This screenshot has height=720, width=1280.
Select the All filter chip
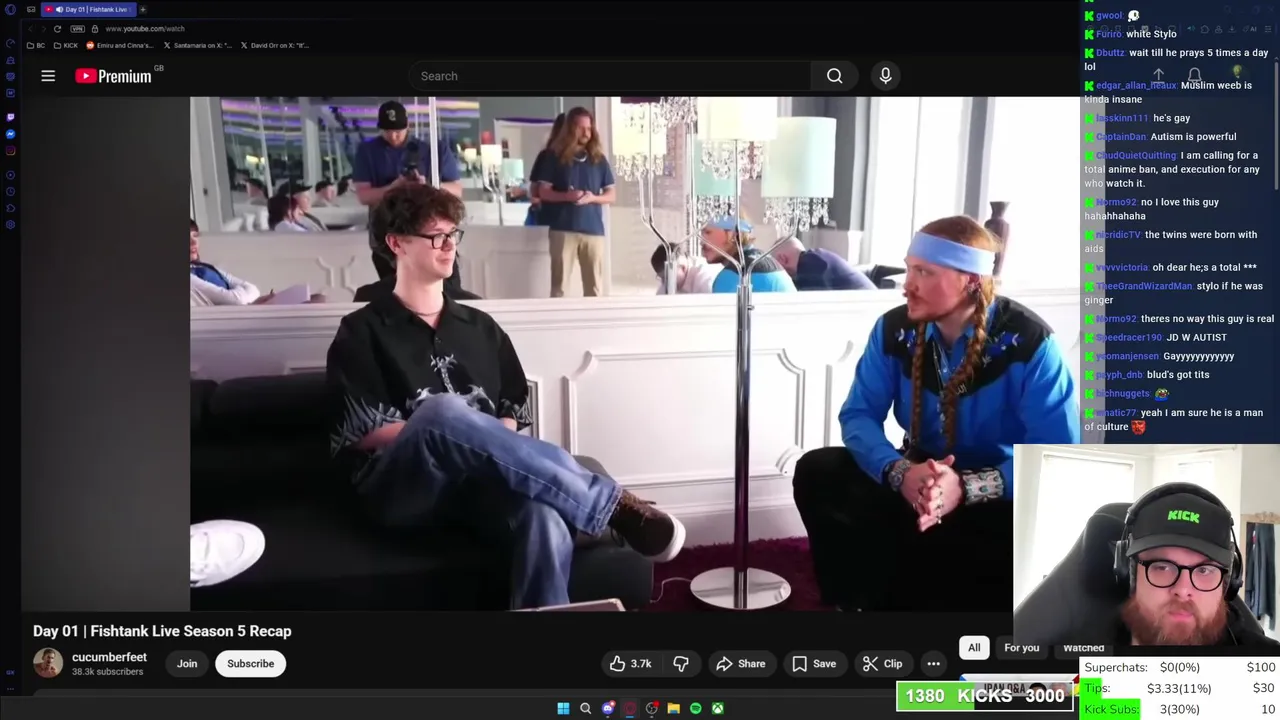[x=974, y=648]
